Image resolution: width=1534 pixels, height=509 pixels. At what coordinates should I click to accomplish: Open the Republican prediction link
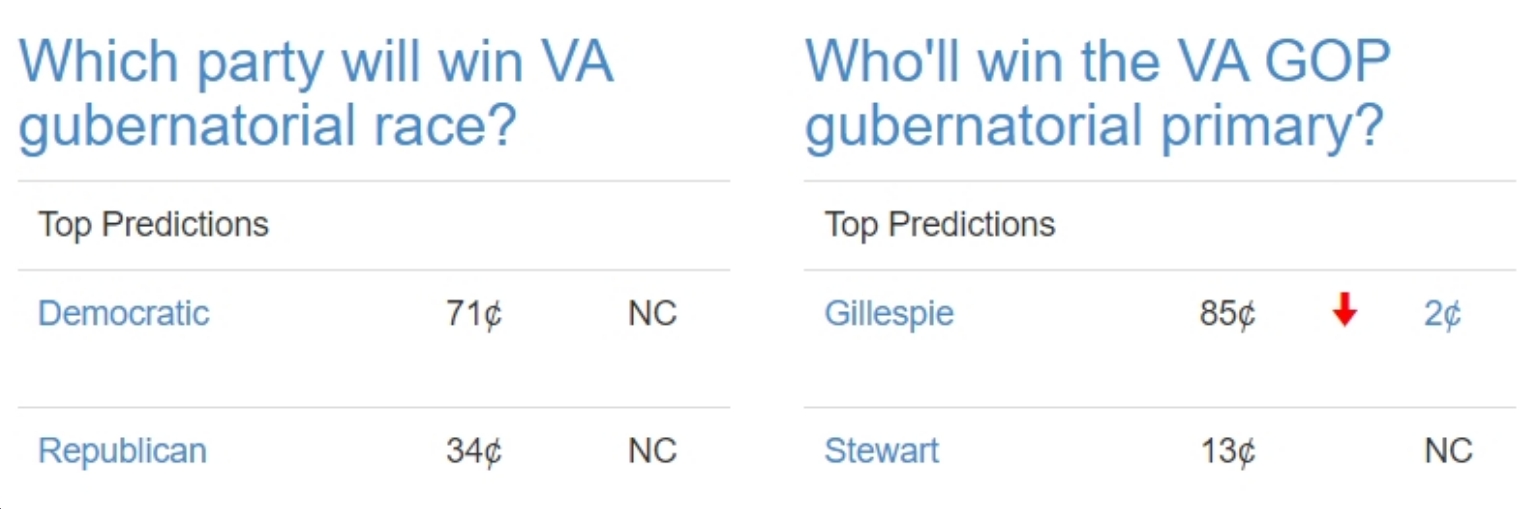pyautogui.click(x=122, y=451)
